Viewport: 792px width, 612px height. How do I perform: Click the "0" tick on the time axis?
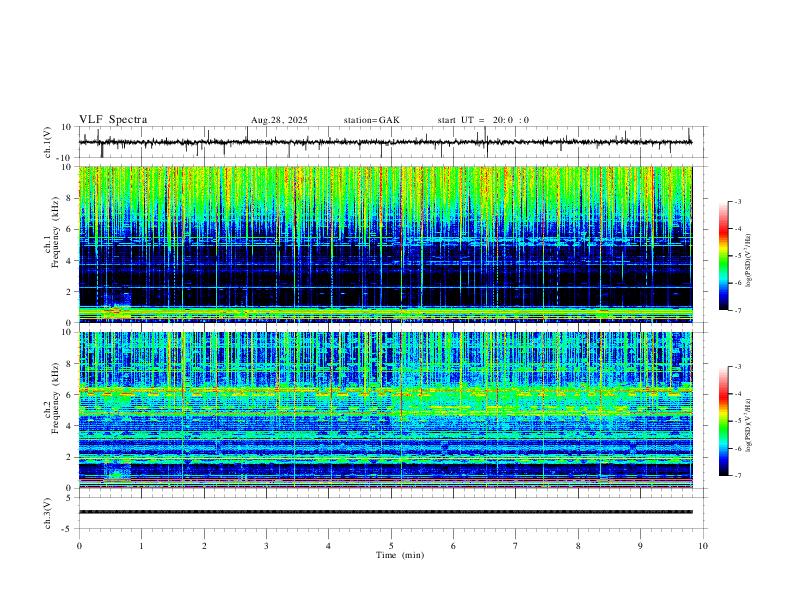point(79,546)
